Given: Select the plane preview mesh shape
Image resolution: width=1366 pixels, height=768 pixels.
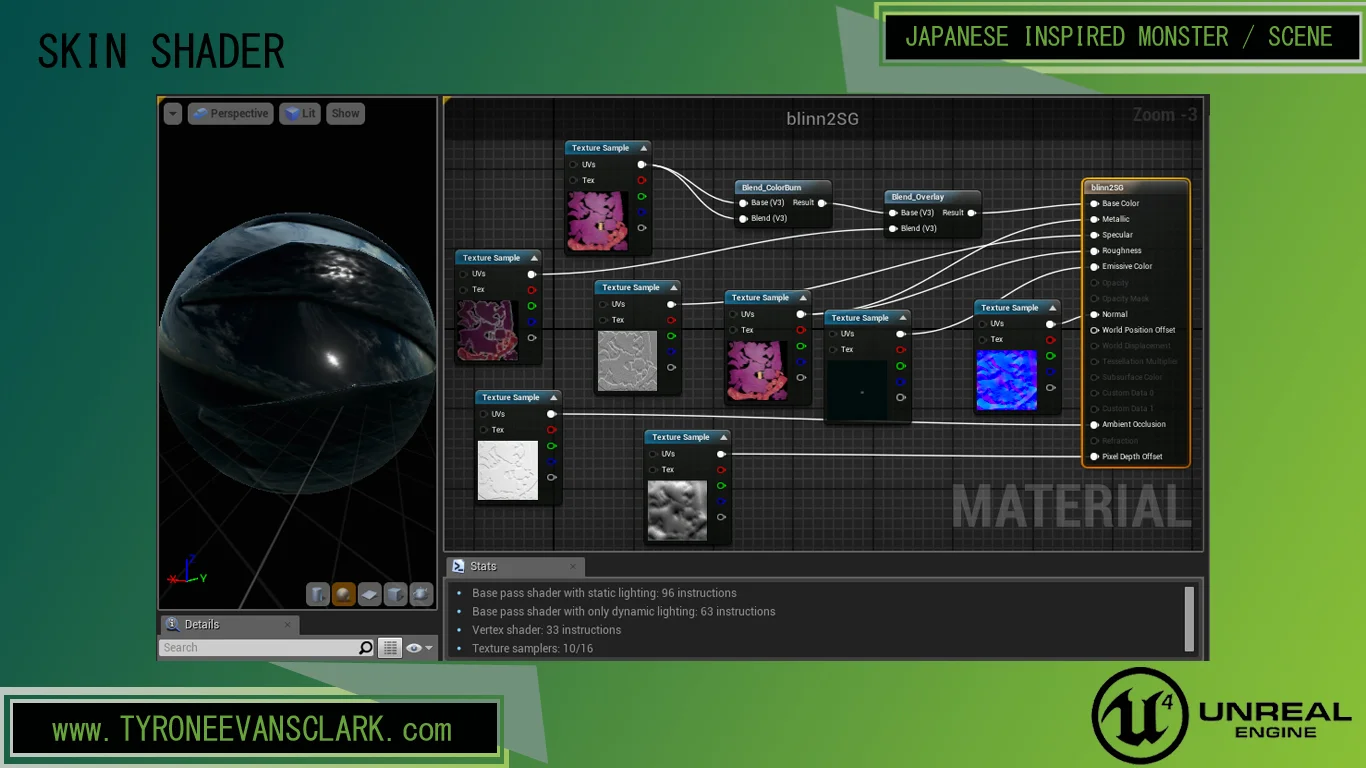Looking at the screenshot, I should [x=370, y=594].
